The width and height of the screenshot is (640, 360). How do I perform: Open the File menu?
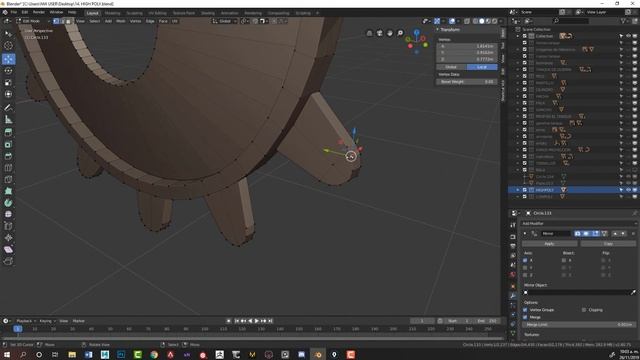13,12
